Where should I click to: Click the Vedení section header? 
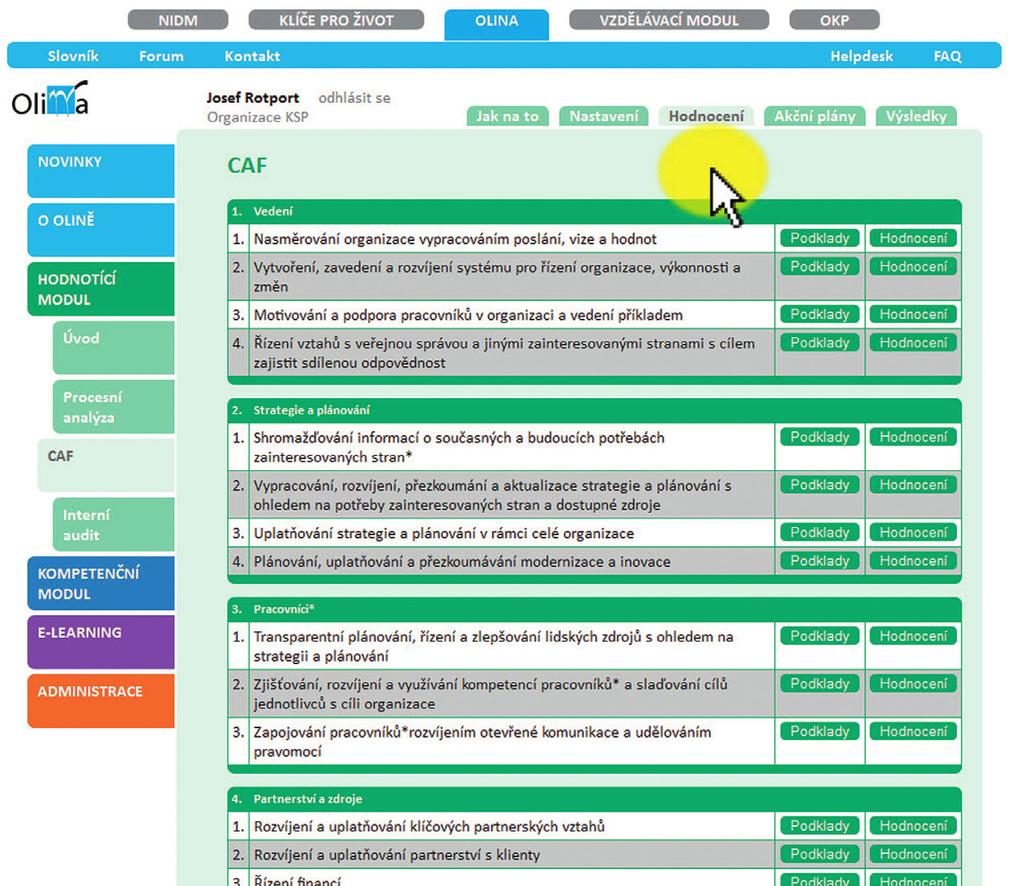pyautogui.click(x=594, y=212)
